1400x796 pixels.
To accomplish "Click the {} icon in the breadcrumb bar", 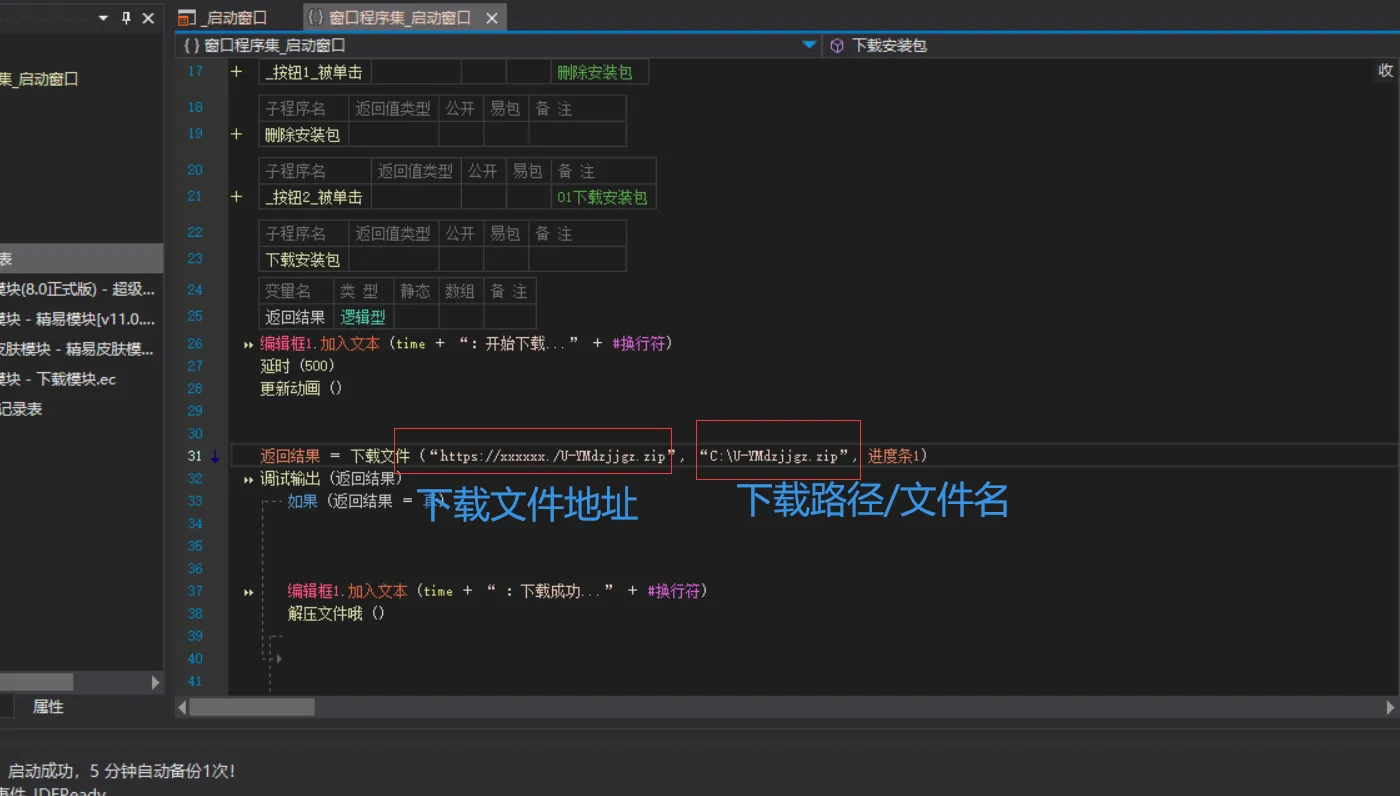I will [191, 45].
